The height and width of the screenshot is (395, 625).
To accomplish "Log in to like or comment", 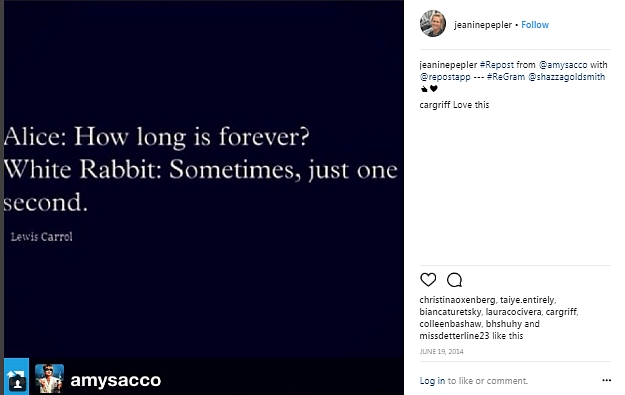I will coord(432,381).
